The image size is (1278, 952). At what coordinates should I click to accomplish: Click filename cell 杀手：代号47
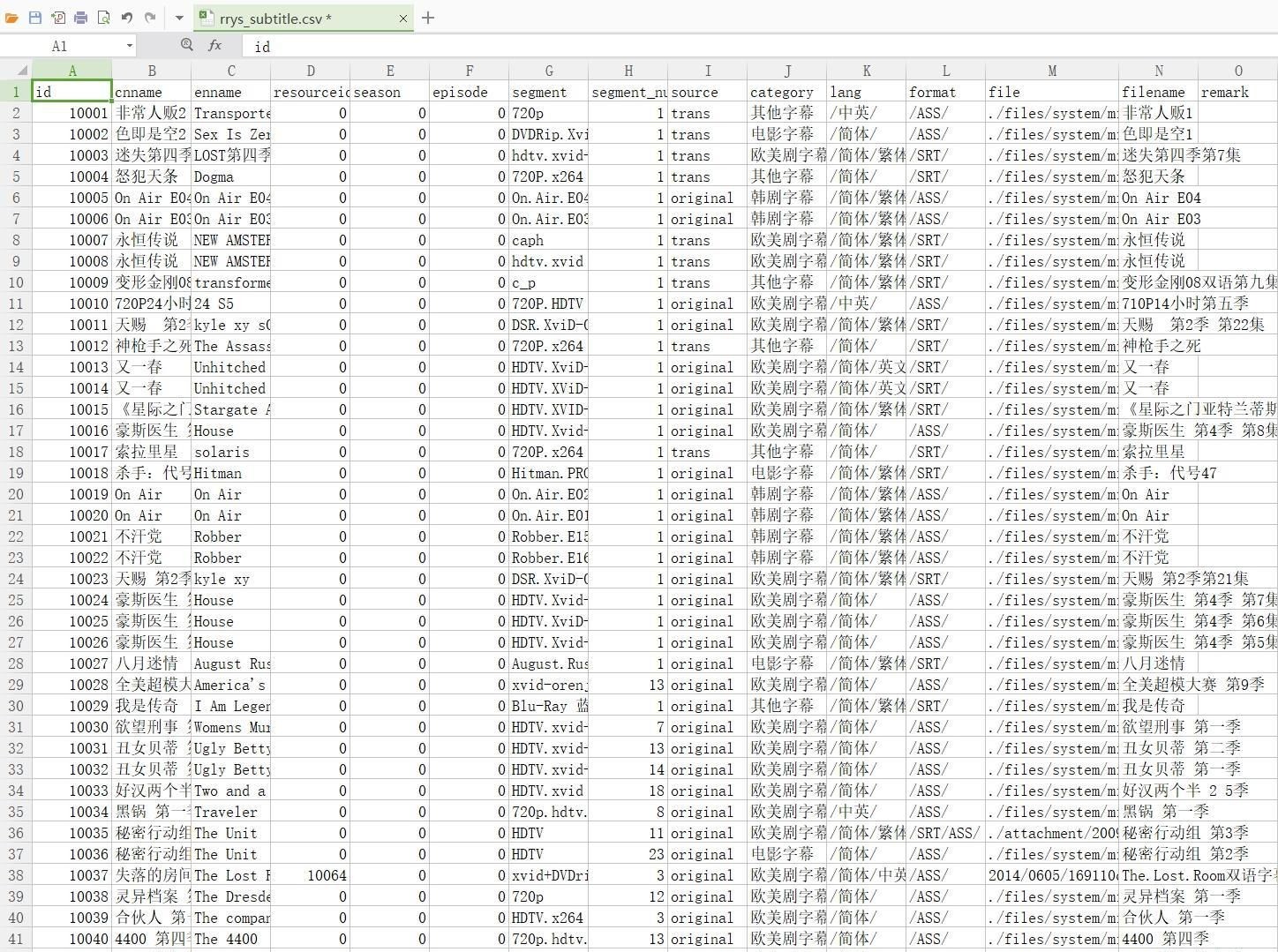tap(1159, 473)
